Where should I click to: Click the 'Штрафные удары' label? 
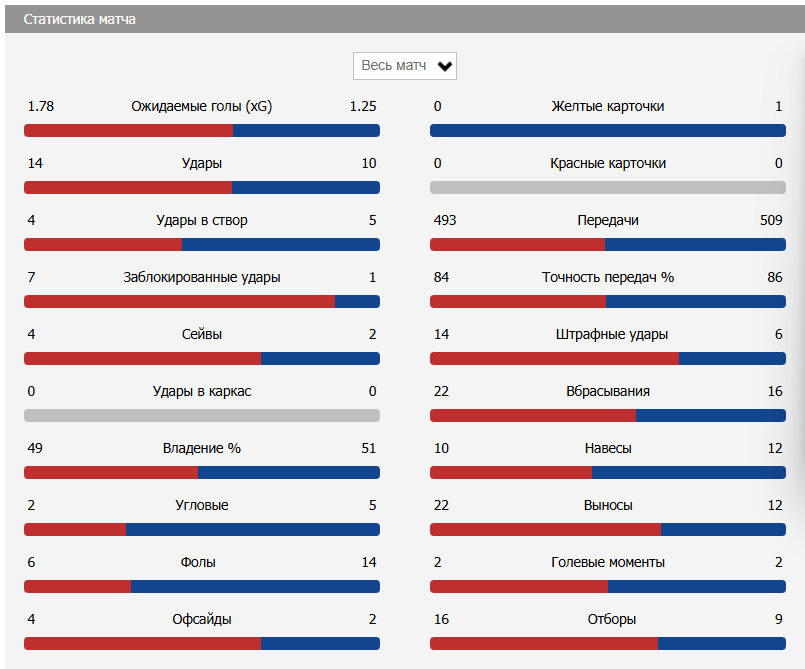point(607,334)
